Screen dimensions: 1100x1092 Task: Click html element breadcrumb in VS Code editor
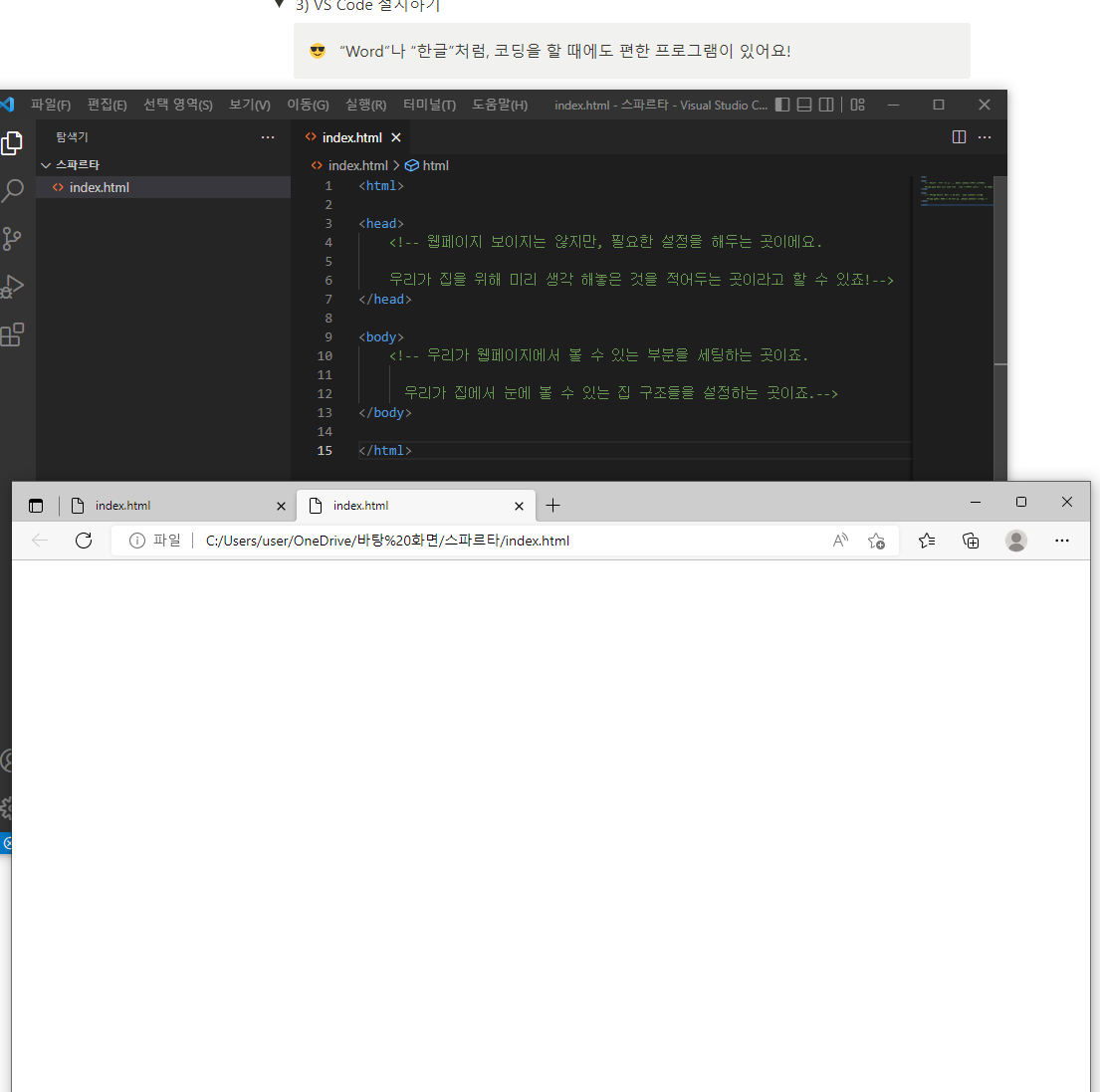coord(427,165)
